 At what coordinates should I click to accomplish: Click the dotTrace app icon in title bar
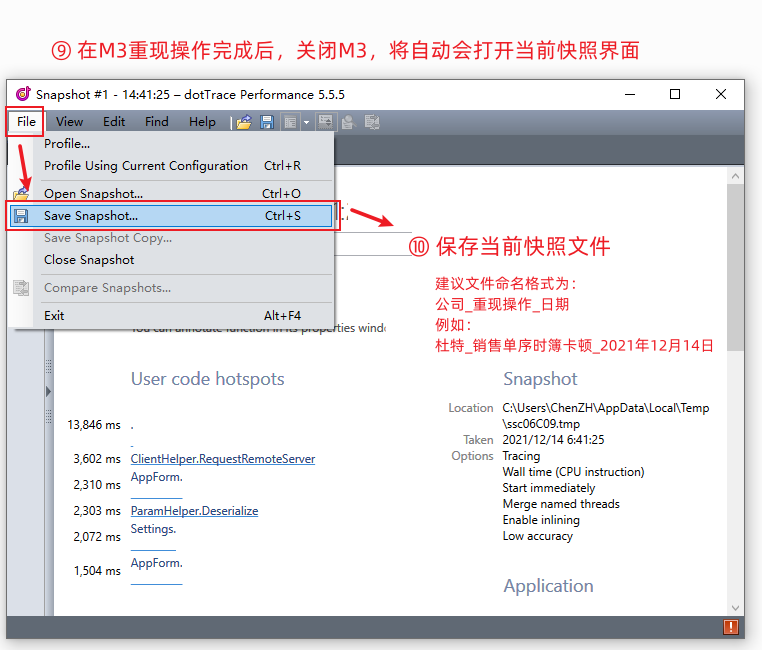(x=23, y=94)
